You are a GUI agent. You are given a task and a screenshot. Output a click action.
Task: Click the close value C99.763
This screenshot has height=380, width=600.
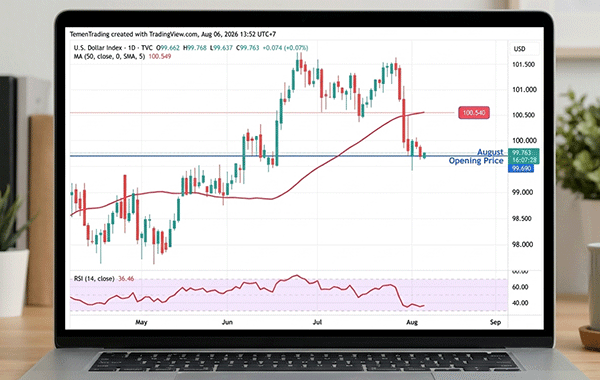248,48
